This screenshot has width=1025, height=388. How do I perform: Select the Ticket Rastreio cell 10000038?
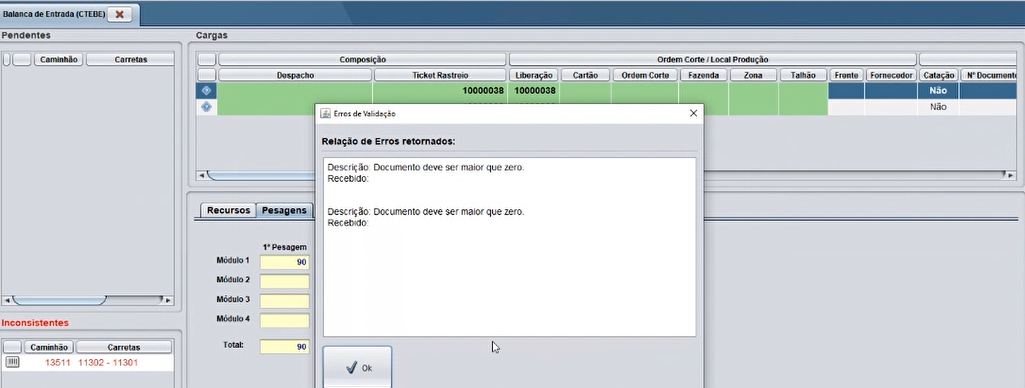[439, 91]
